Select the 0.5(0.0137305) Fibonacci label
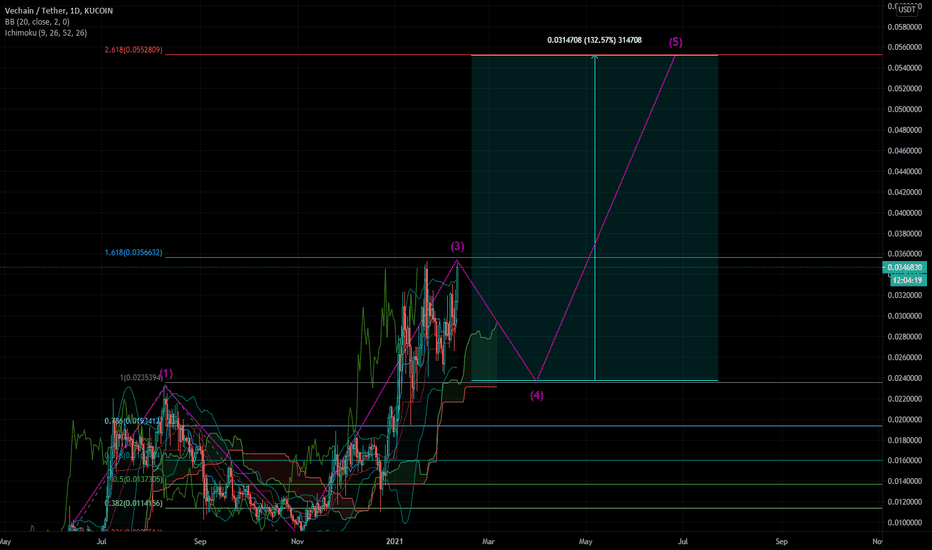 [137, 479]
